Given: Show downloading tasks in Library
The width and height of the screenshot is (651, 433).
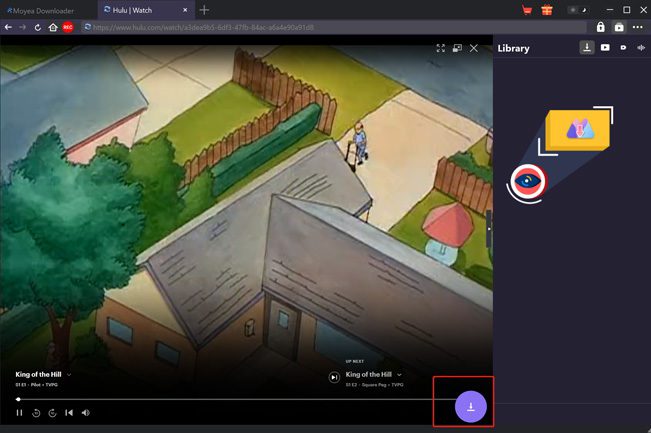Looking at the screenshot, I should click(587, 47).
